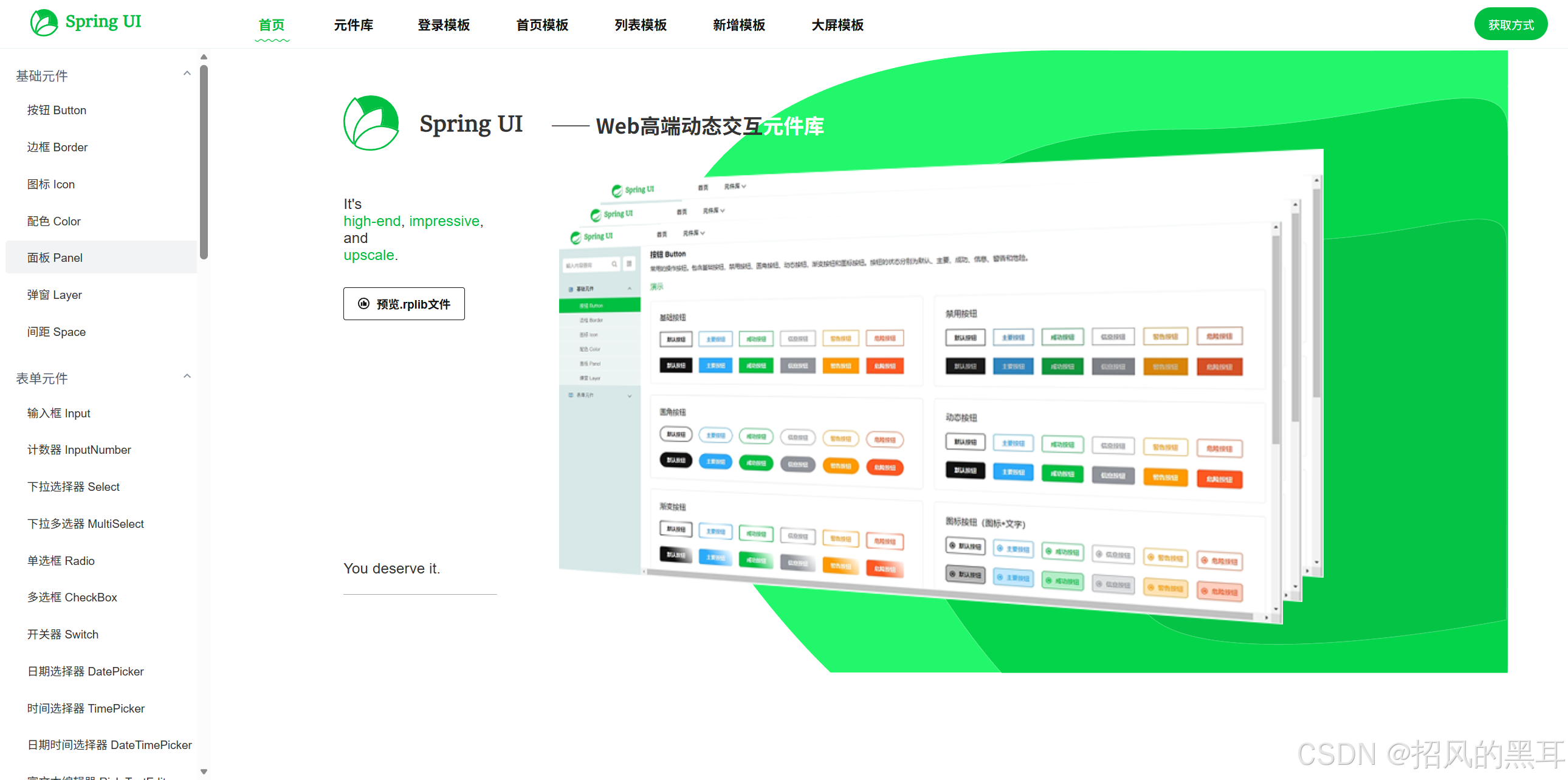
Task: Open 配色 Color in the sidebar
Action: (x=53, y=222)
